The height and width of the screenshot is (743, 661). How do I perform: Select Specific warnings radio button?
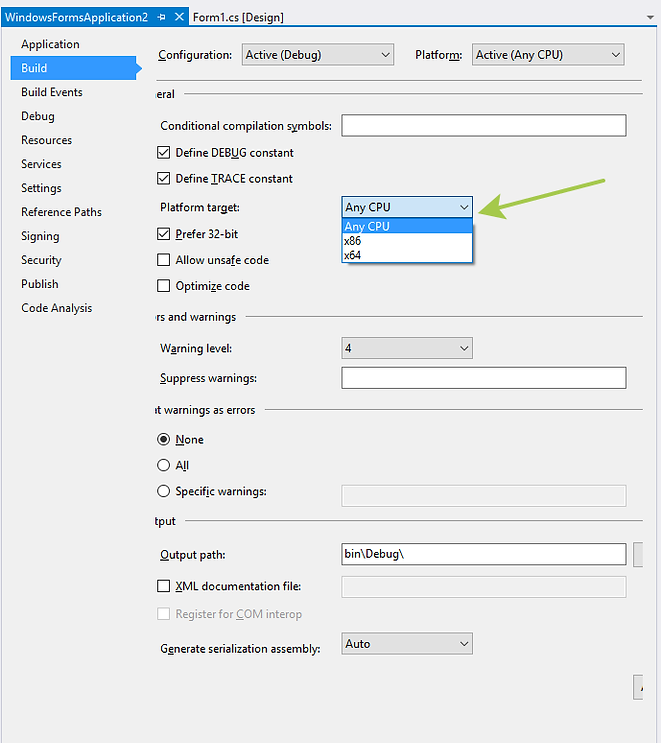click(x=163, y=491)
